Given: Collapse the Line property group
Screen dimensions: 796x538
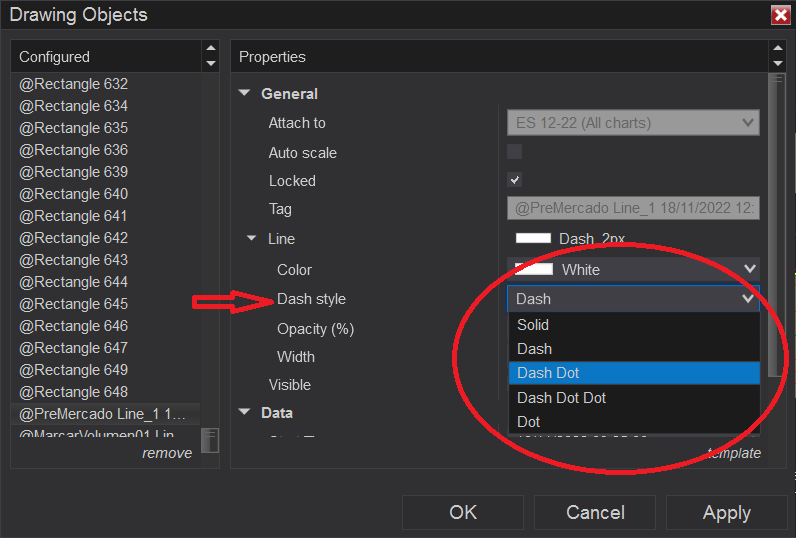Looking at the screenshot, I should click(x=252, y=239).
